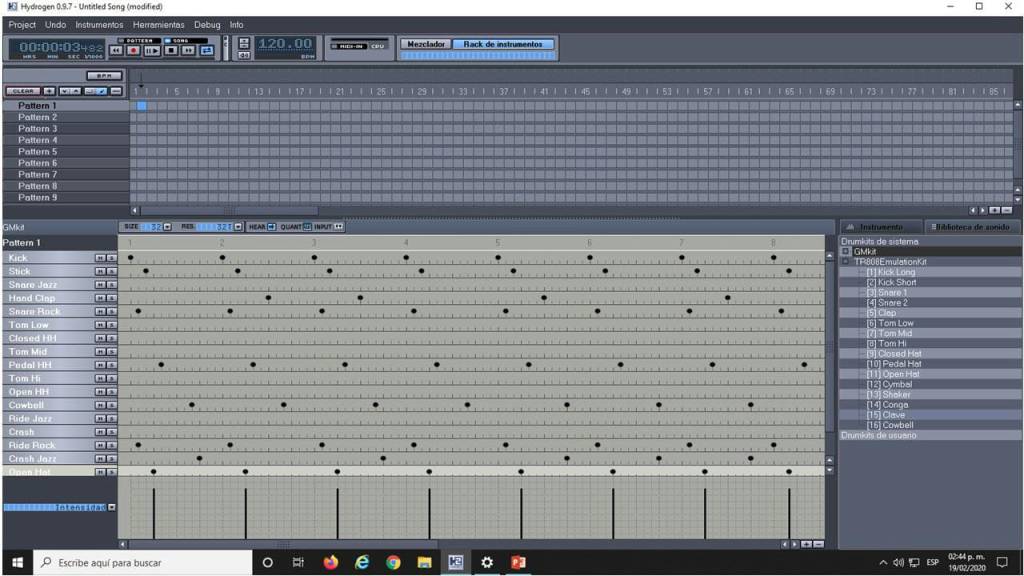Open Firefox from the Windows taskbar
1024x576 pixels.
coord(331,563)
